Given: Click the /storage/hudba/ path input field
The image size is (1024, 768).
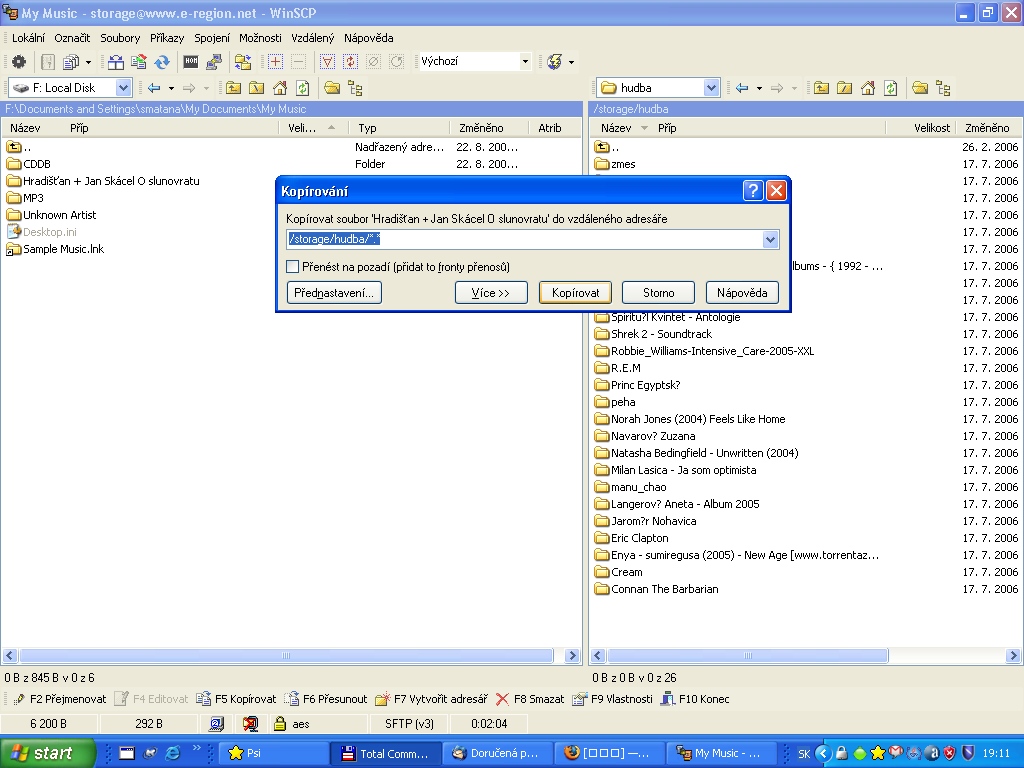Looking at the screenshot, I should point(522,240).
